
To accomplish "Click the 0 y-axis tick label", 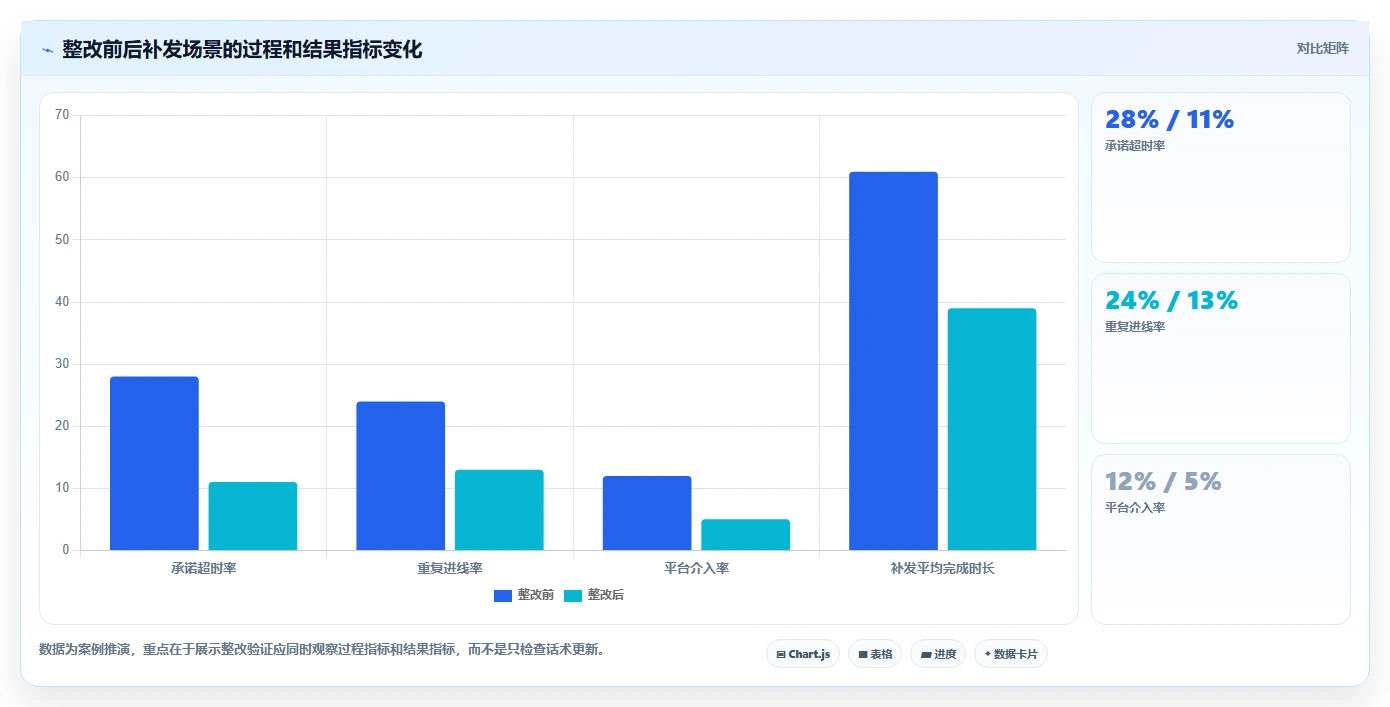I will (x=66, y=550).
